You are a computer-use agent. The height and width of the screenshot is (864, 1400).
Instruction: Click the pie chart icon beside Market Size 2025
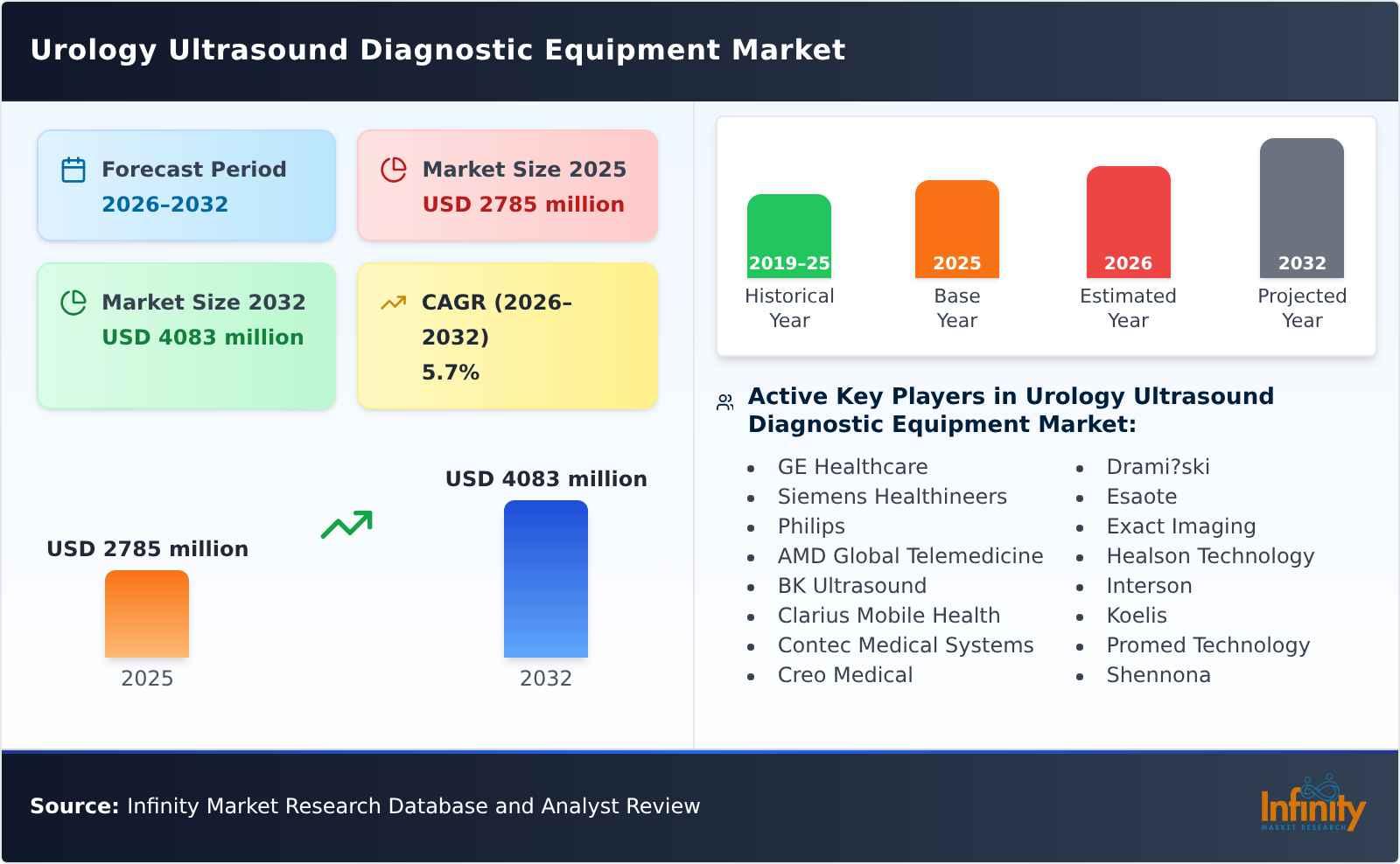(394, 168)
